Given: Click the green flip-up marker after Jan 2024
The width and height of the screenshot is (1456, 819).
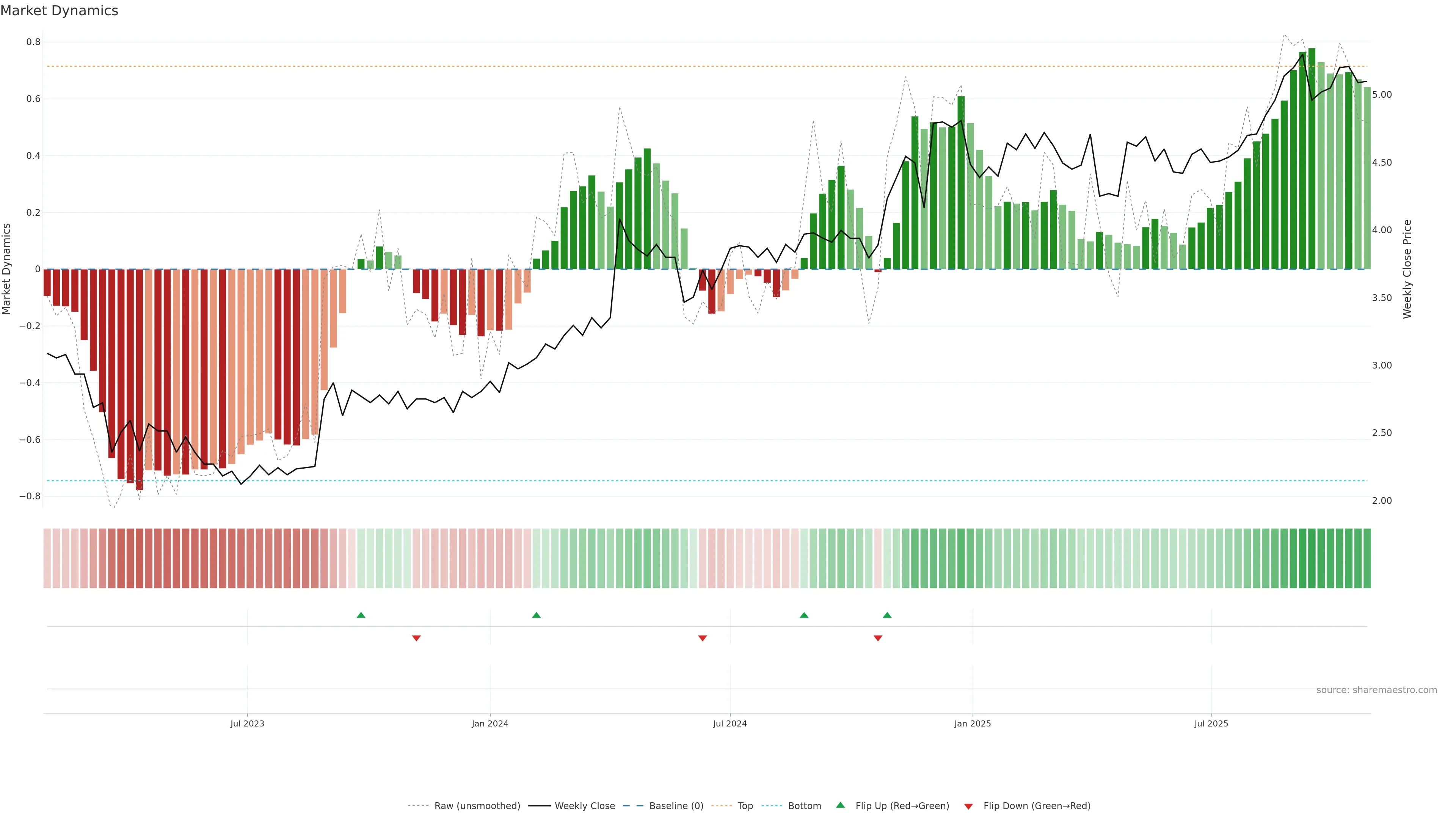Looking at the screenshot, I should click(x=537, y=615).
